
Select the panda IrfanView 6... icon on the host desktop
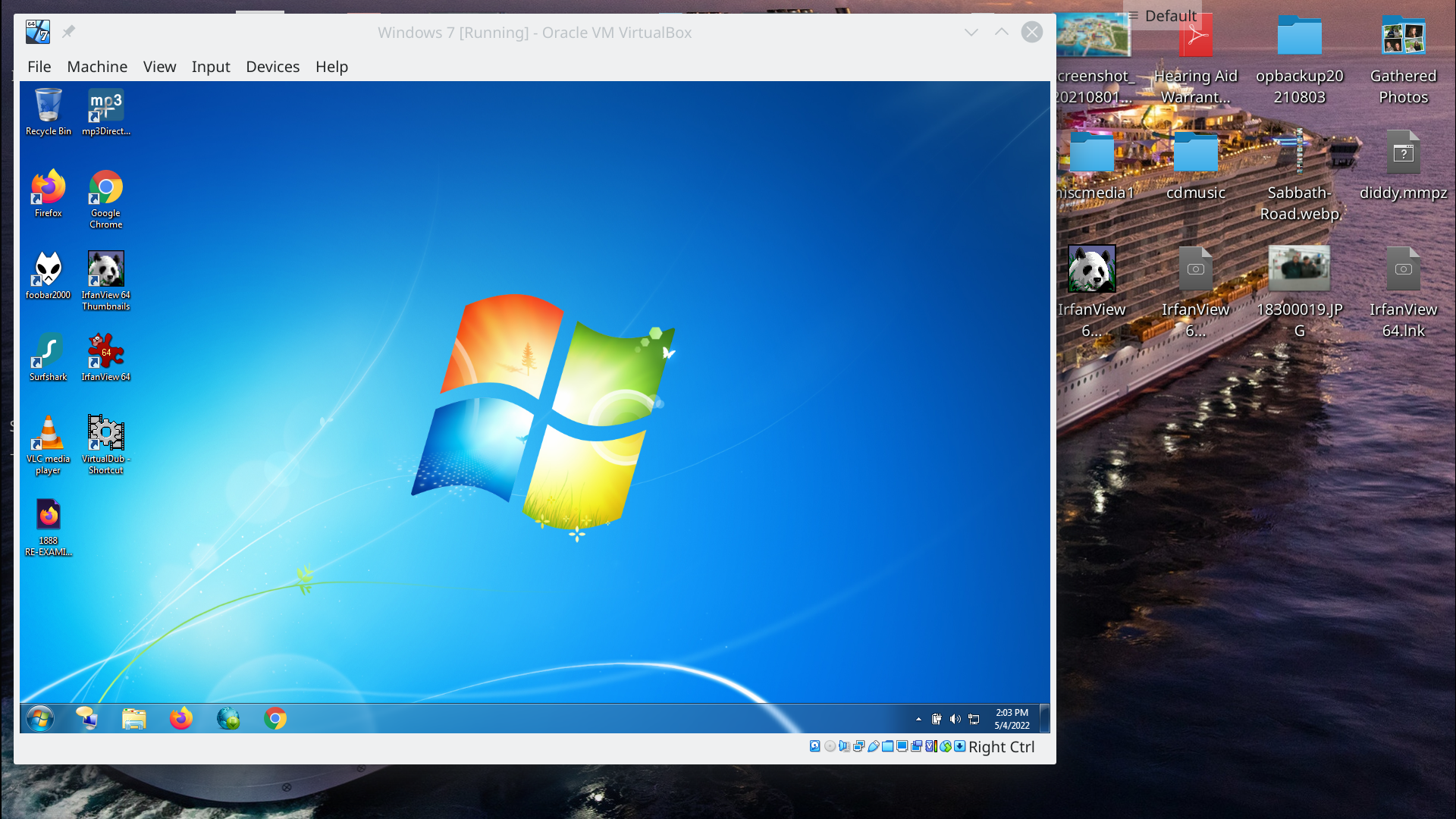click(x=1092, y=291)
